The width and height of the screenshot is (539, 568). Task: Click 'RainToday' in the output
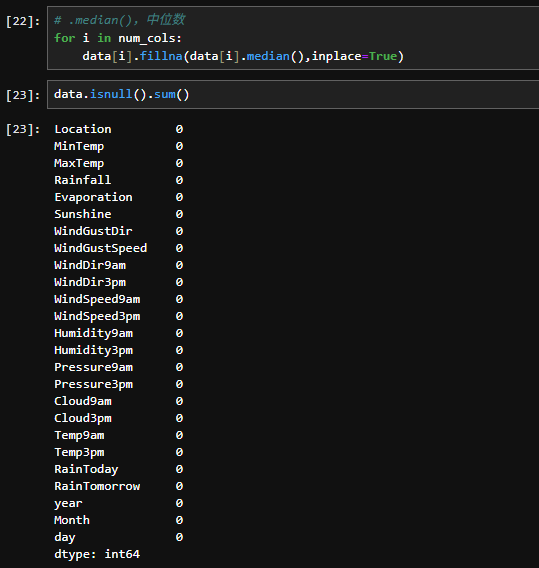point(86,470)
